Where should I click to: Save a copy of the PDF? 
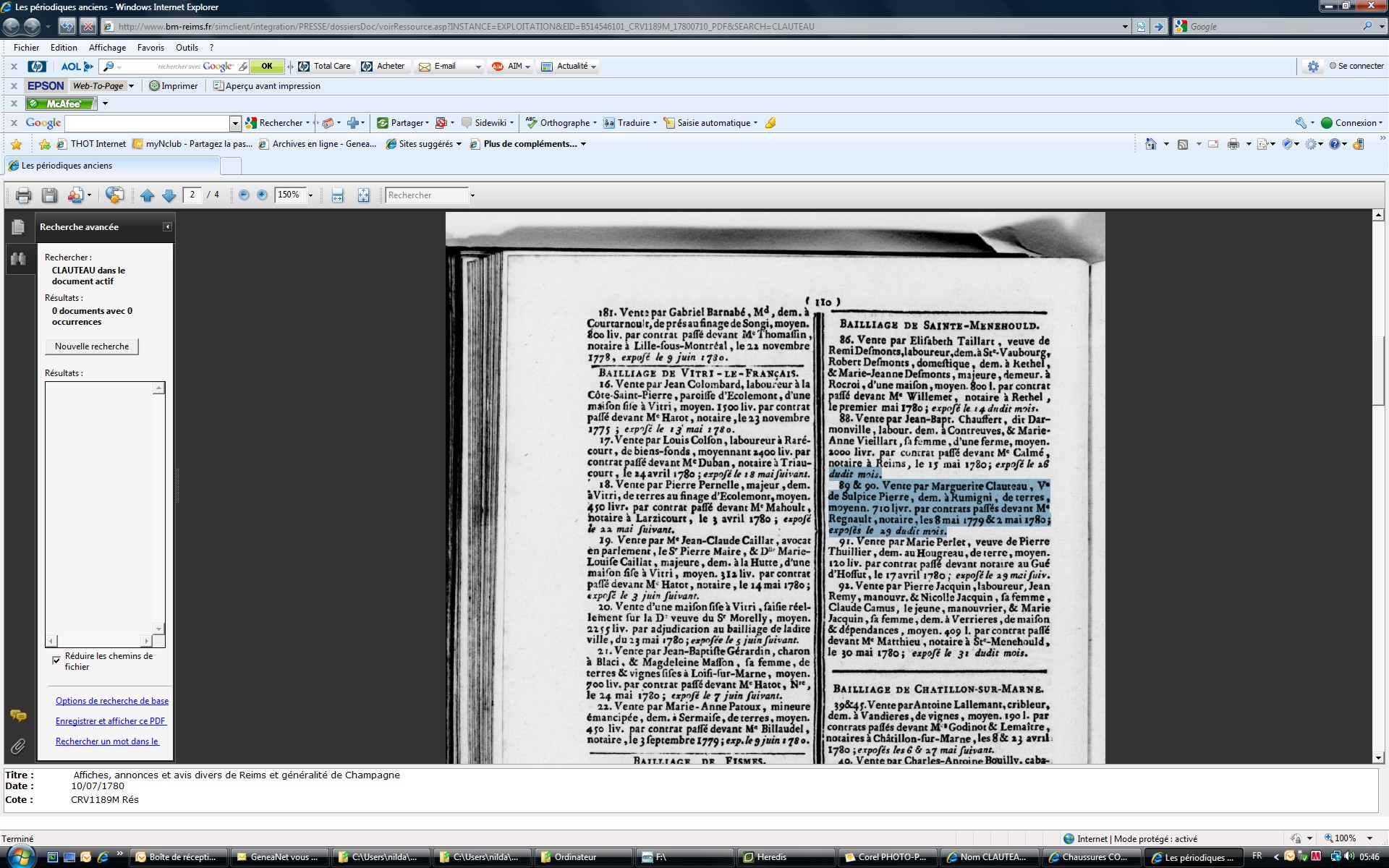(x=49, y=195)
